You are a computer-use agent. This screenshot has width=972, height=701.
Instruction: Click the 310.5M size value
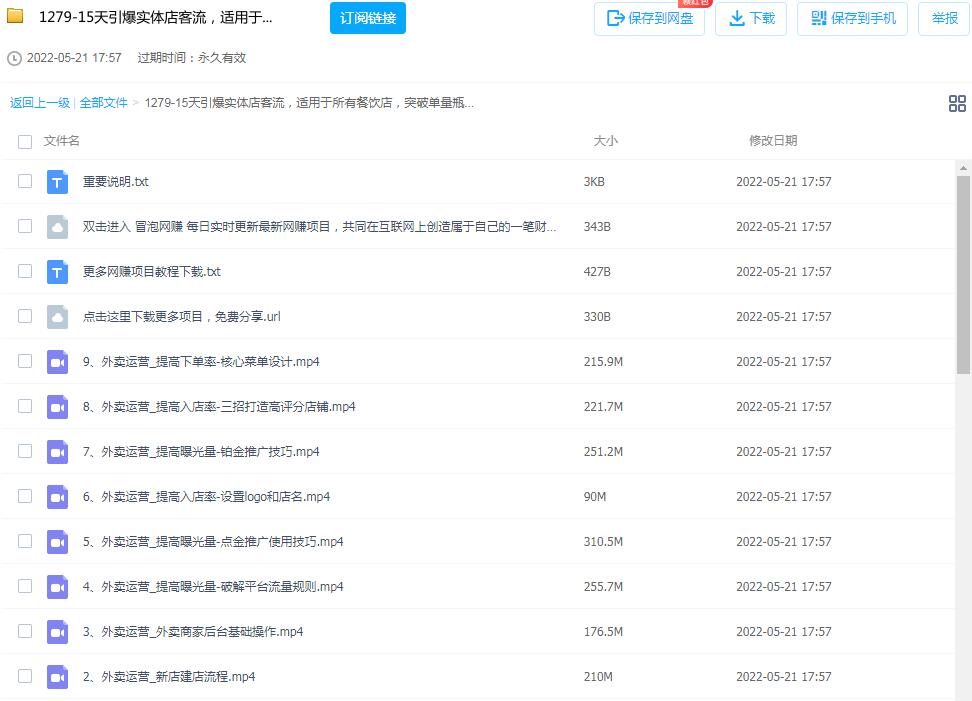tap(603, 542)
